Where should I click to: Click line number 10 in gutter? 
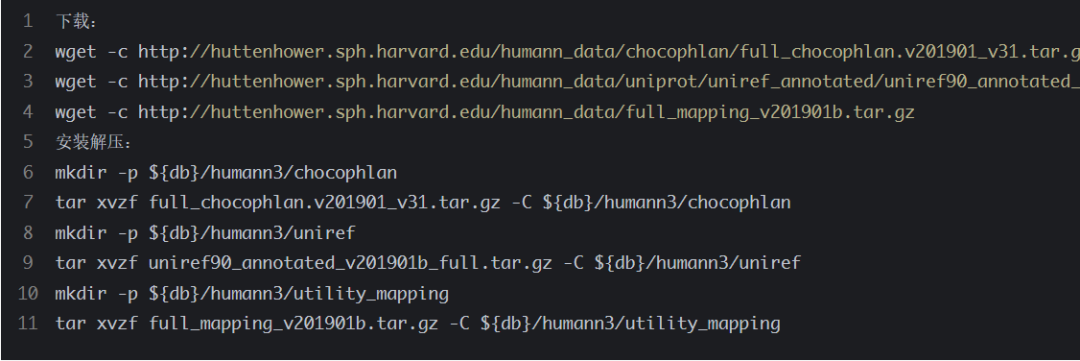(28, 293)
